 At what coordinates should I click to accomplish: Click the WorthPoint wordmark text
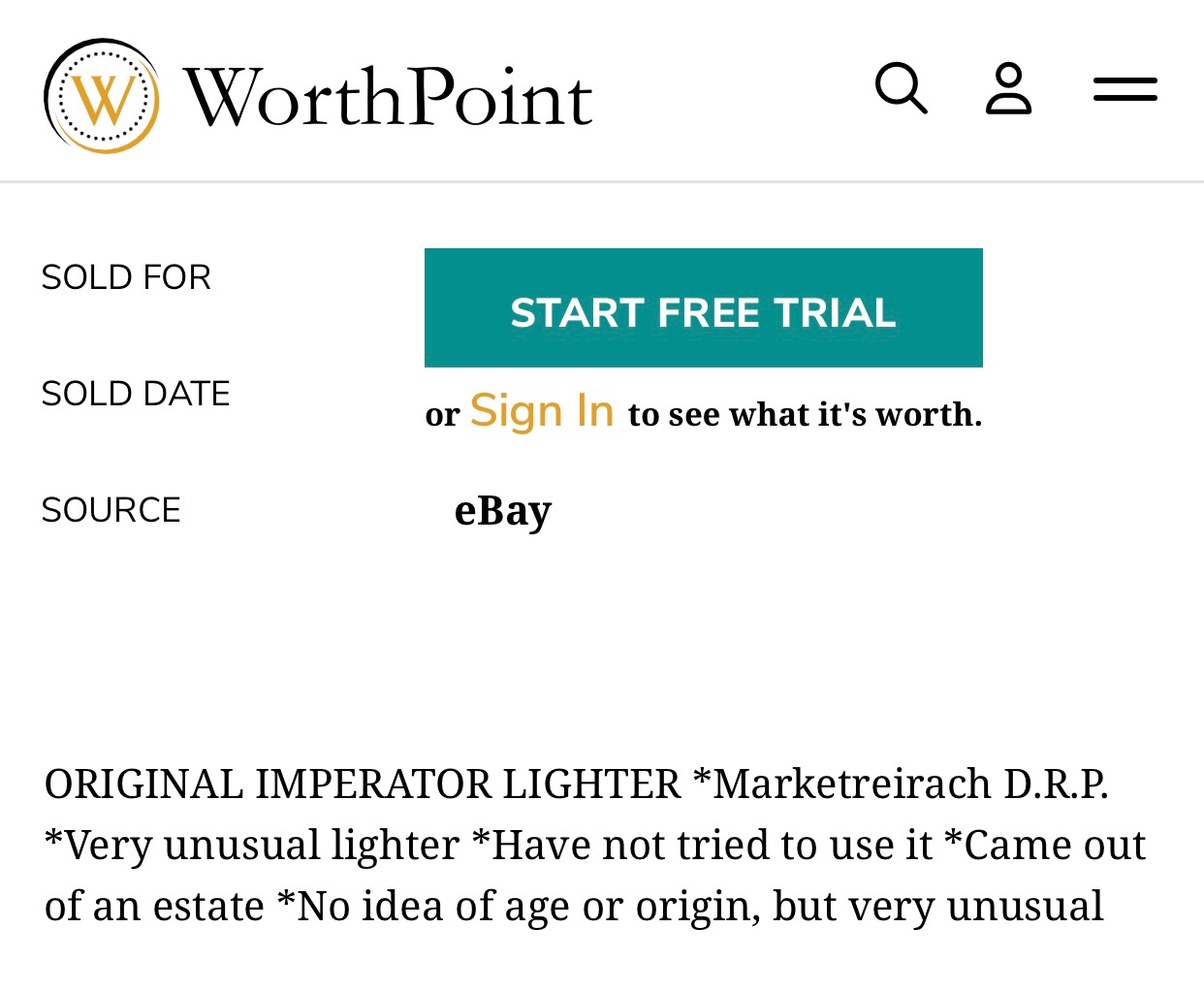pos(388,97)
